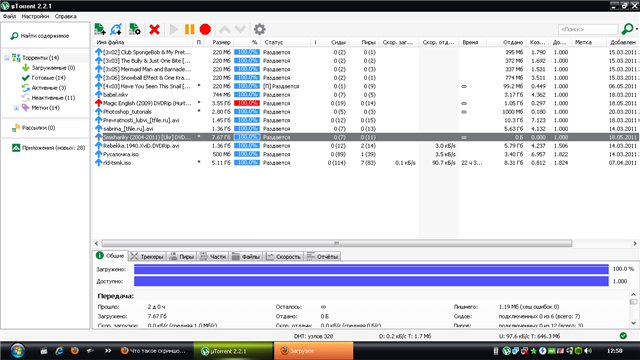The width and height of the screenshot is (640, 360).
Task: Switch to the Трекеры tab
Action: pos(147,256)
